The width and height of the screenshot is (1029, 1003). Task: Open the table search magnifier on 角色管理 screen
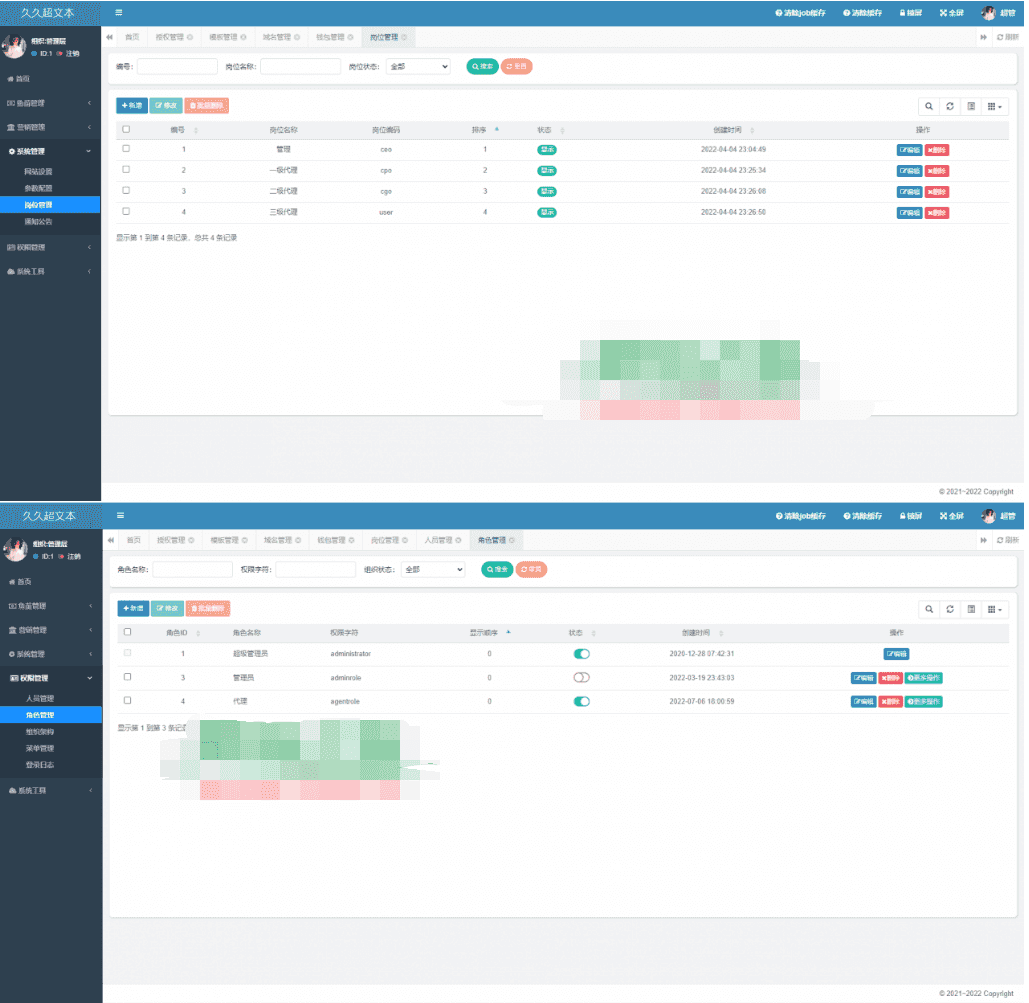pos(929,609)
